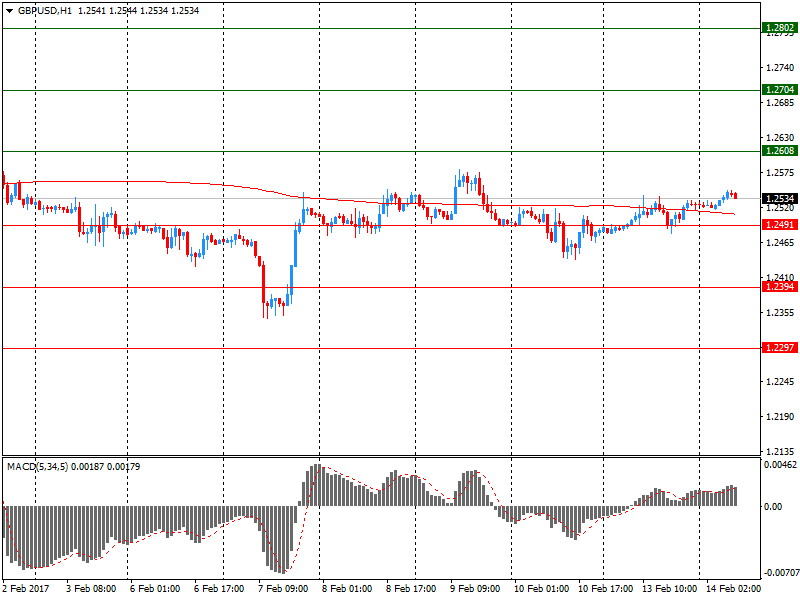The height and width of the screenshot is (600, 800).
Task: Select the 1.2394 red support level label
Action: (780, 287)
